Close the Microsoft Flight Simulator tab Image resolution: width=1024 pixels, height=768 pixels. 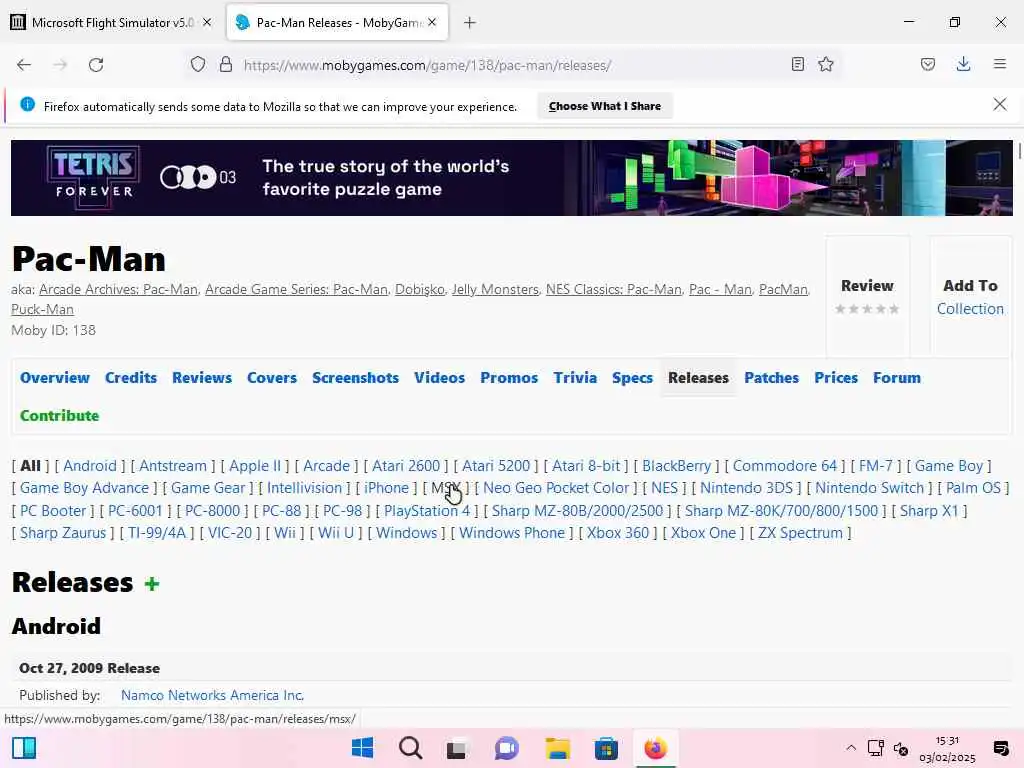coord(207,22)
